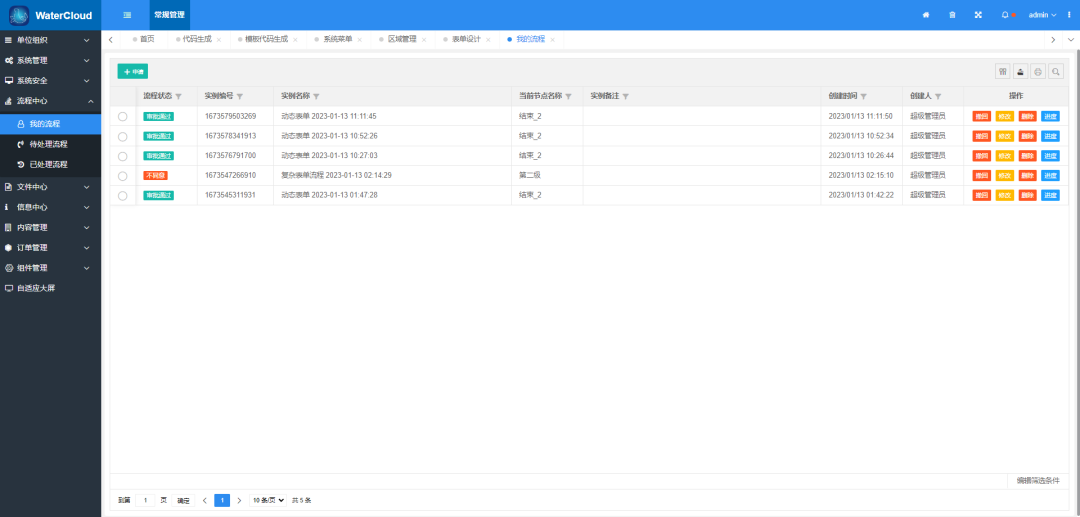Open the 10 条/页 page size dropdown
The image size is (1080, 517).
coord(268,500)
